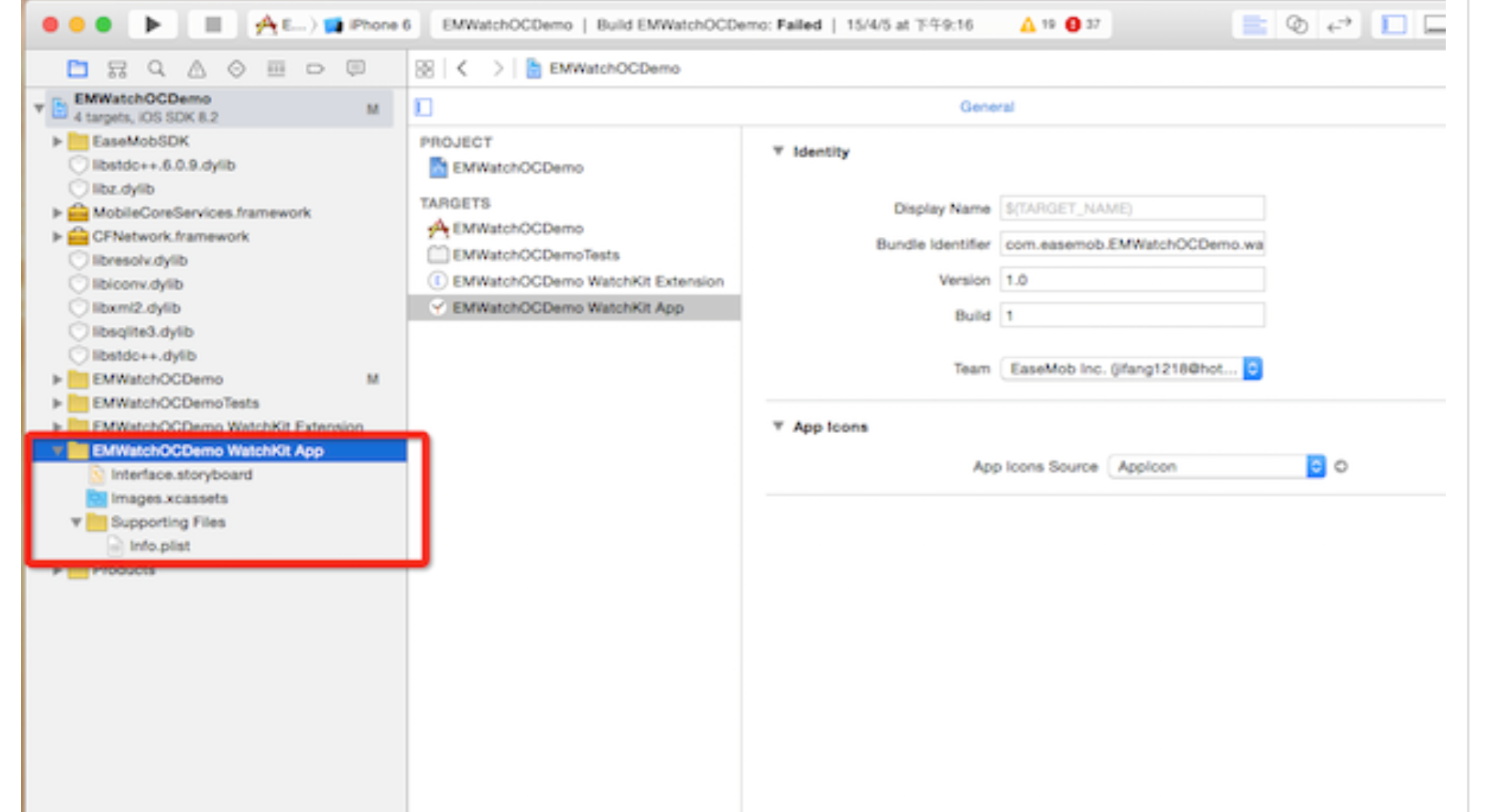Viewport: 1503px width, 812px height.
Task: Select libstdc++.dylib file
Action: coord(143,356)
